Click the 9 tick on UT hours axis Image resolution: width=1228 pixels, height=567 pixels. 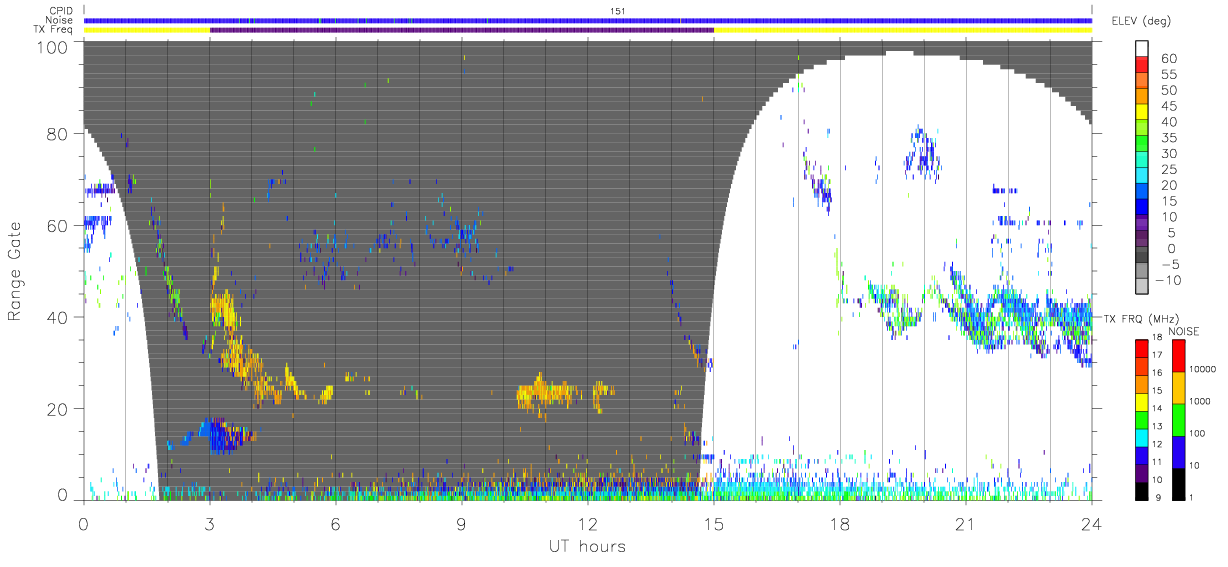click(461, 523)
